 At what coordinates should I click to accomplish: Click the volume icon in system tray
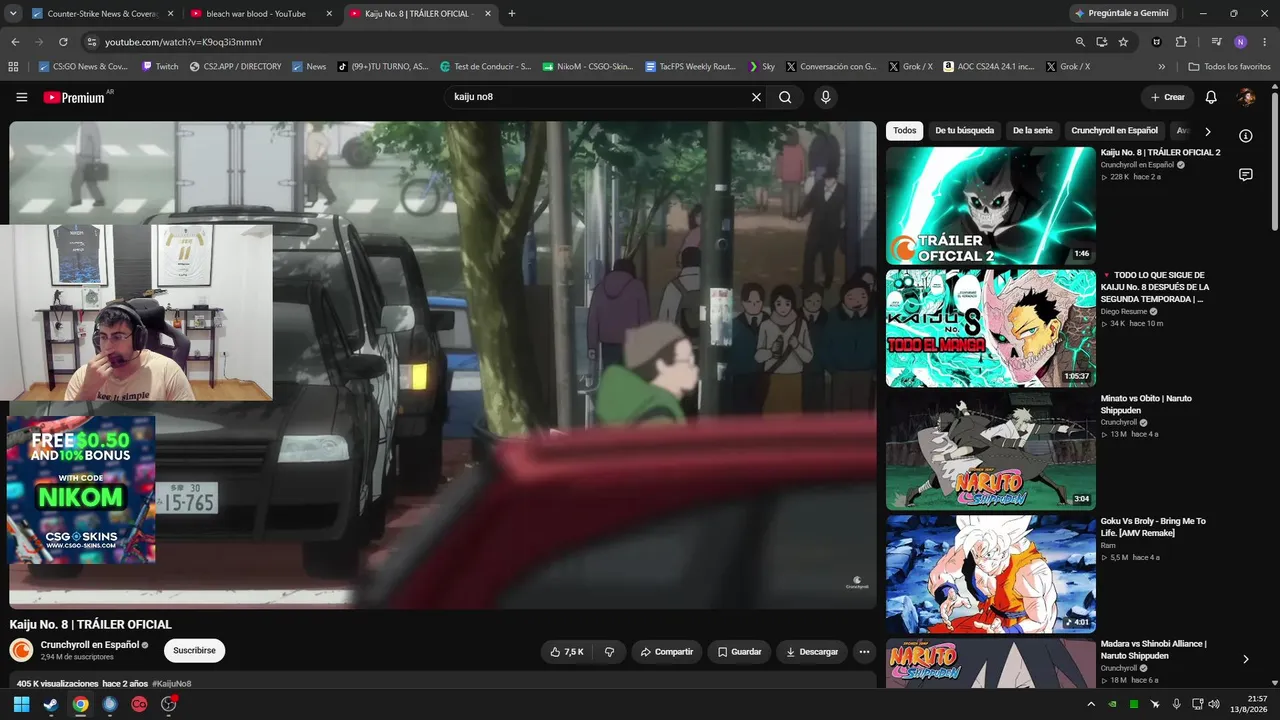[1214, 704]
